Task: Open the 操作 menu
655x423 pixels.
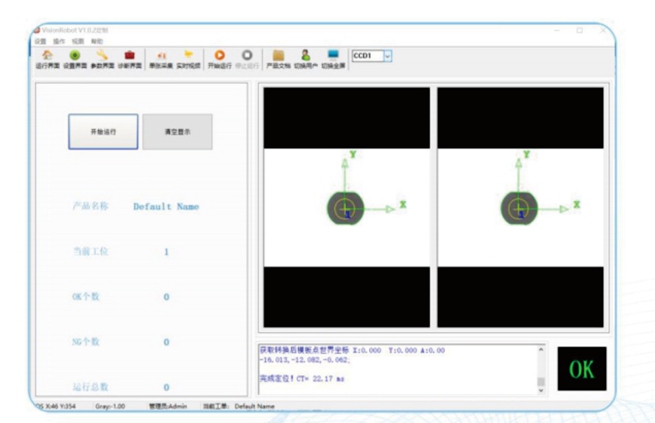Action: tap(60, 42)
